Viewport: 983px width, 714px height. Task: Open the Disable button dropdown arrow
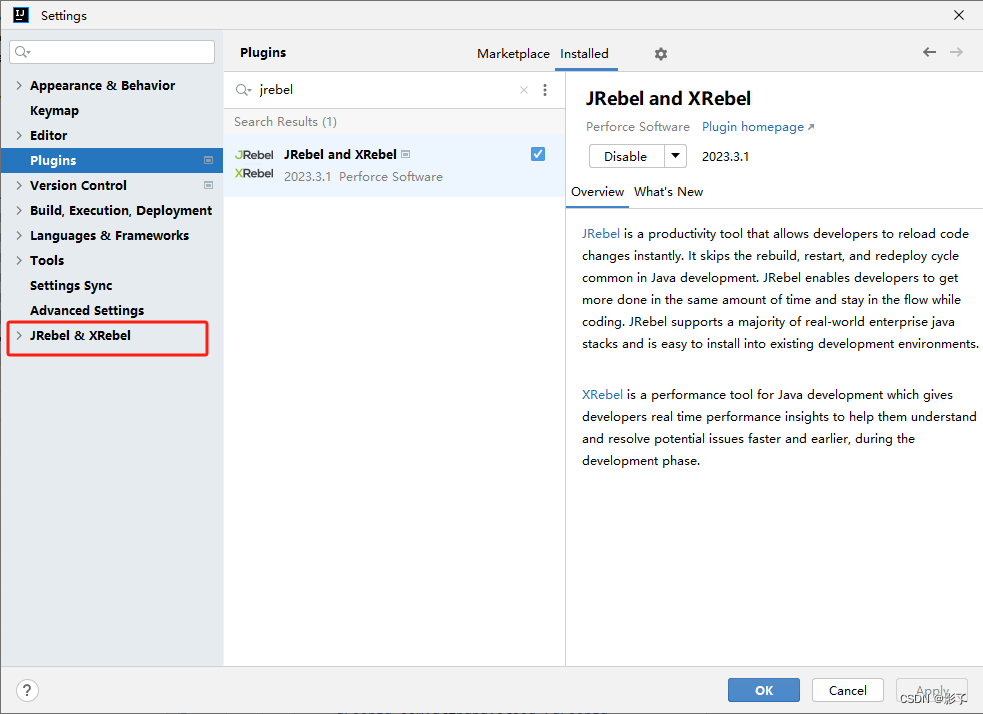click(675, 155)
